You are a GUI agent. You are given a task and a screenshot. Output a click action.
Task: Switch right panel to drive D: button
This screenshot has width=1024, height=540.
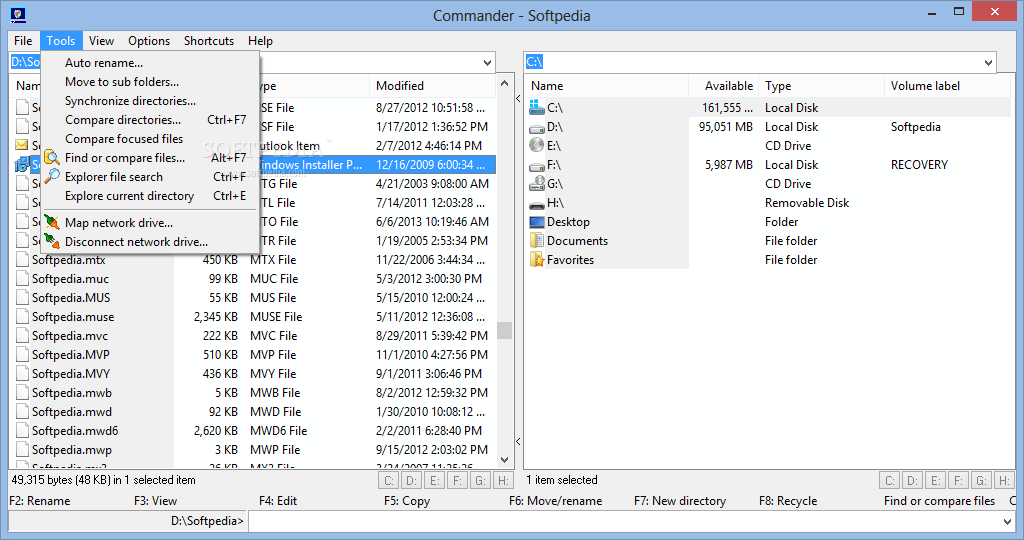[x=912, y=481]
